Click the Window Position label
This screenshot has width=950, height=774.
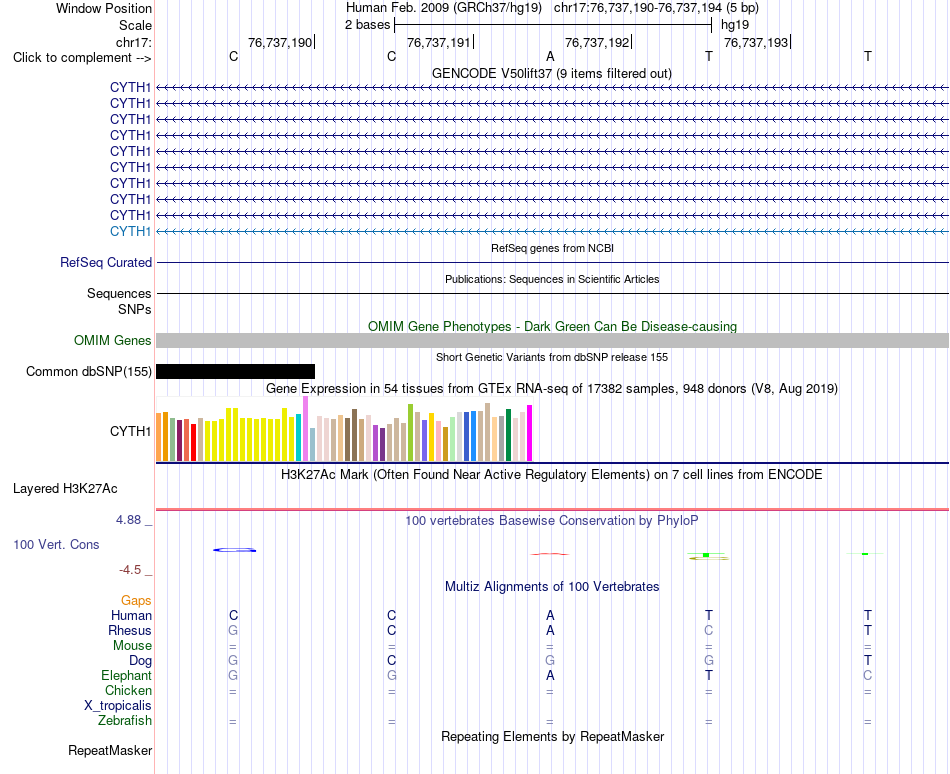104,8
